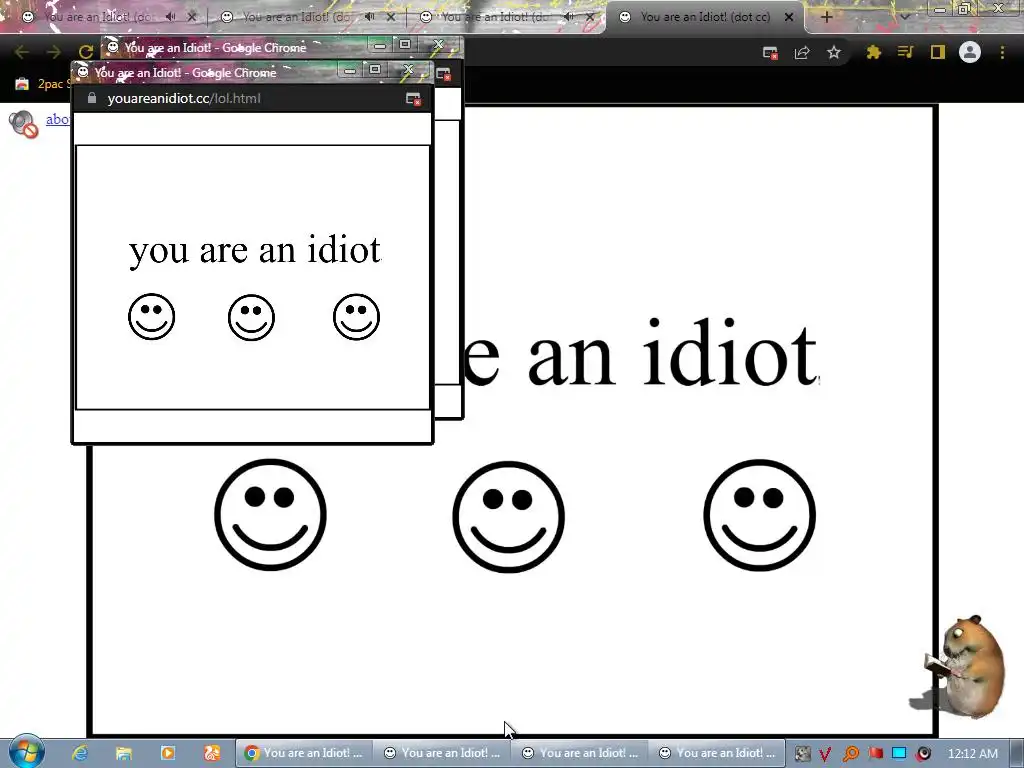Open the 12:12 AM taskbar clock
The width and height of the screenshot is (1024, 768).
click(972, 754)
